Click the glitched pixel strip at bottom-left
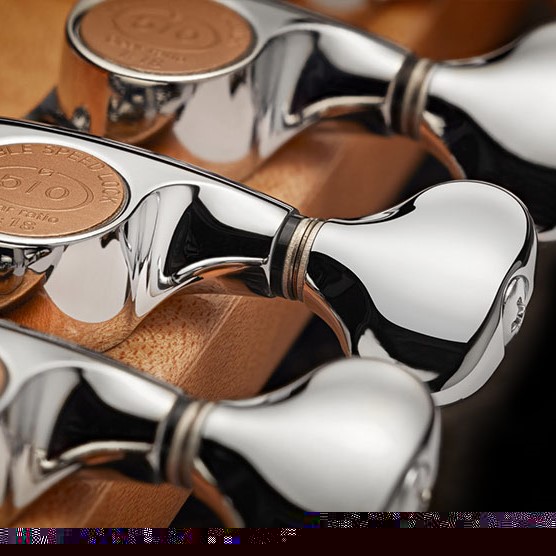 tap(148, 536)
